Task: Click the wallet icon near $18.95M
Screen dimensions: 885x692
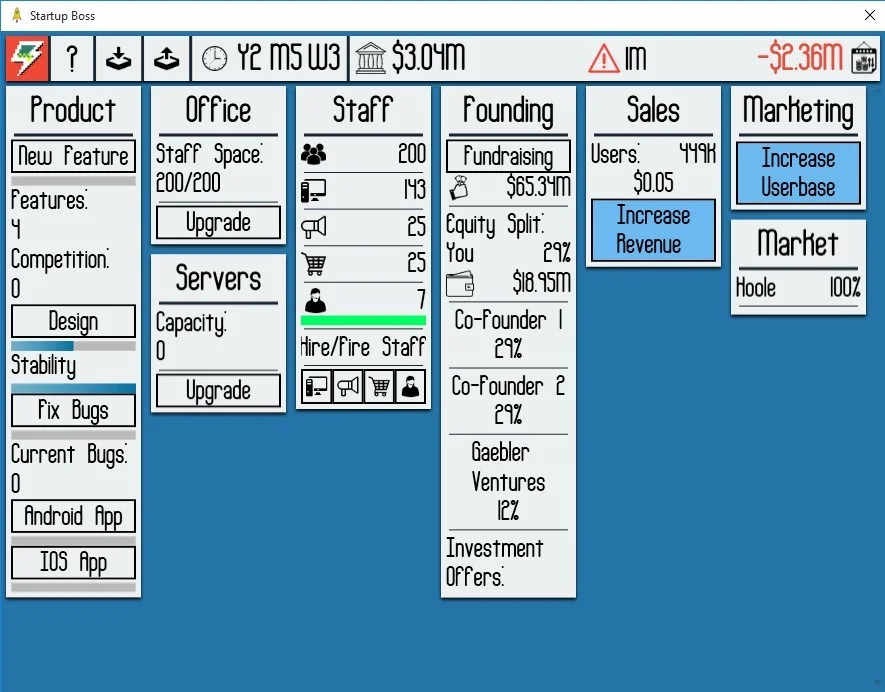Action: [x=460, y=284]
